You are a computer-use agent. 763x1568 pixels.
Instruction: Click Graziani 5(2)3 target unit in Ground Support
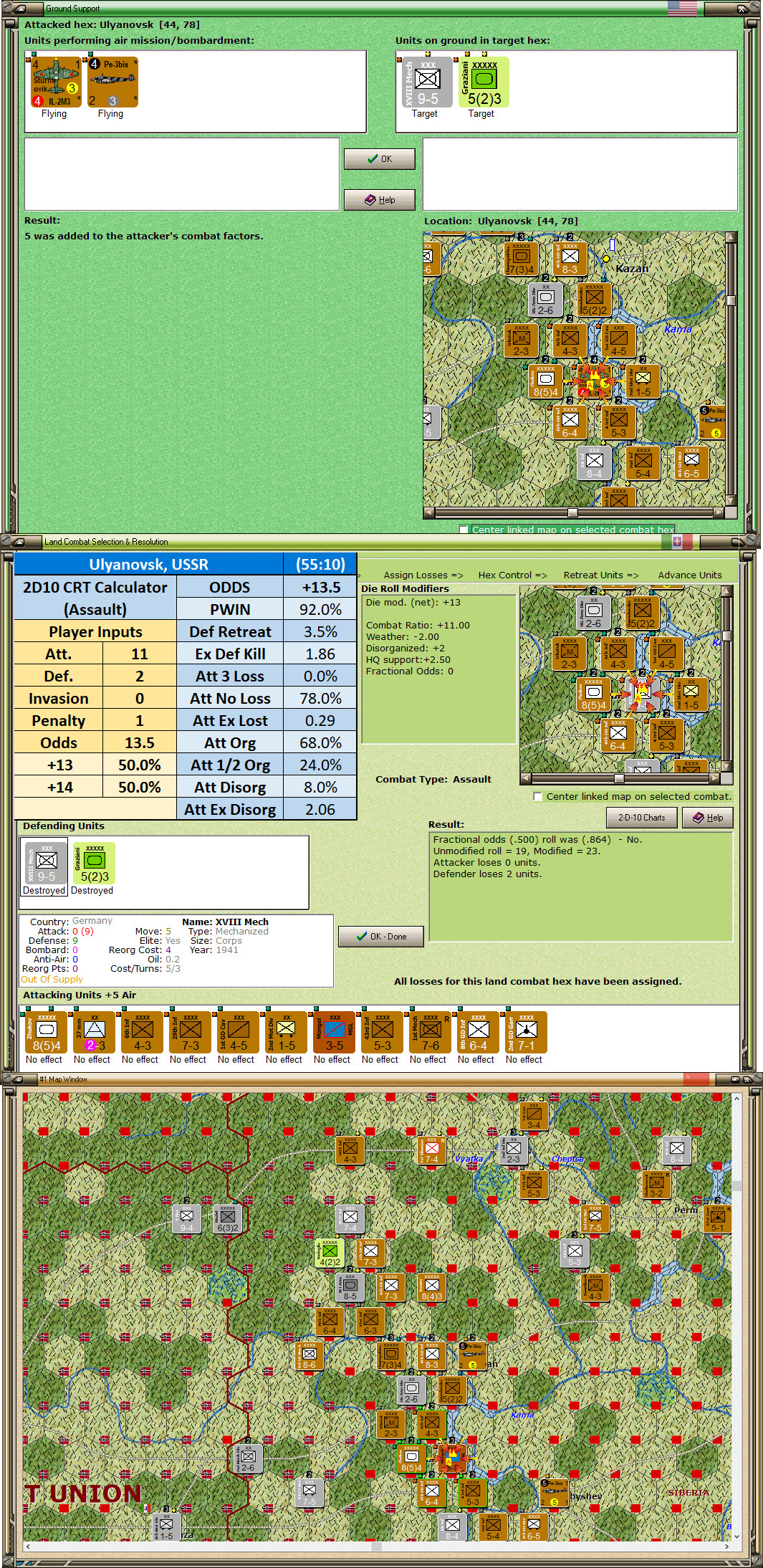[x=484, y=82]
